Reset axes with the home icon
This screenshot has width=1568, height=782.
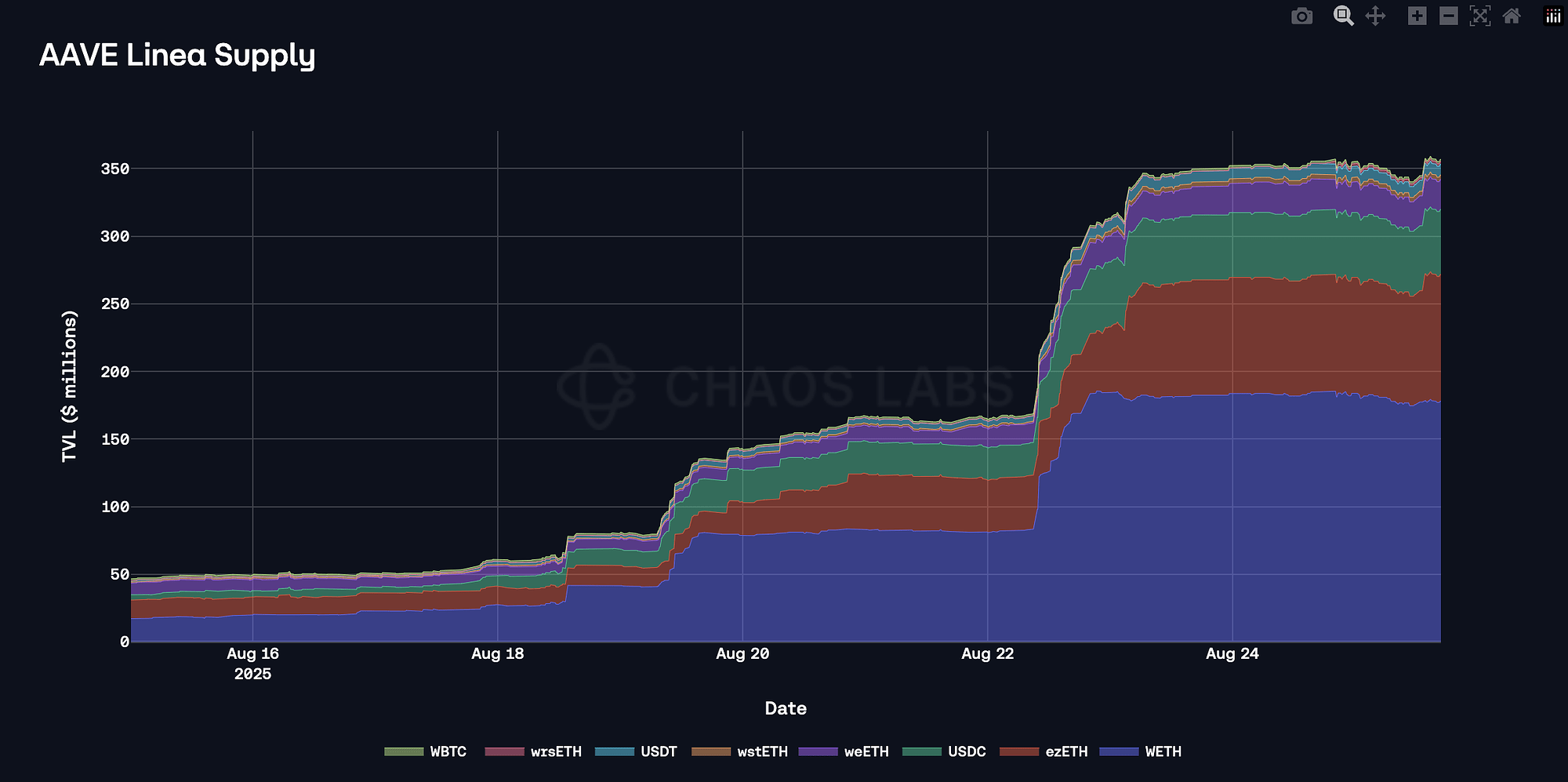(1512, 16)
